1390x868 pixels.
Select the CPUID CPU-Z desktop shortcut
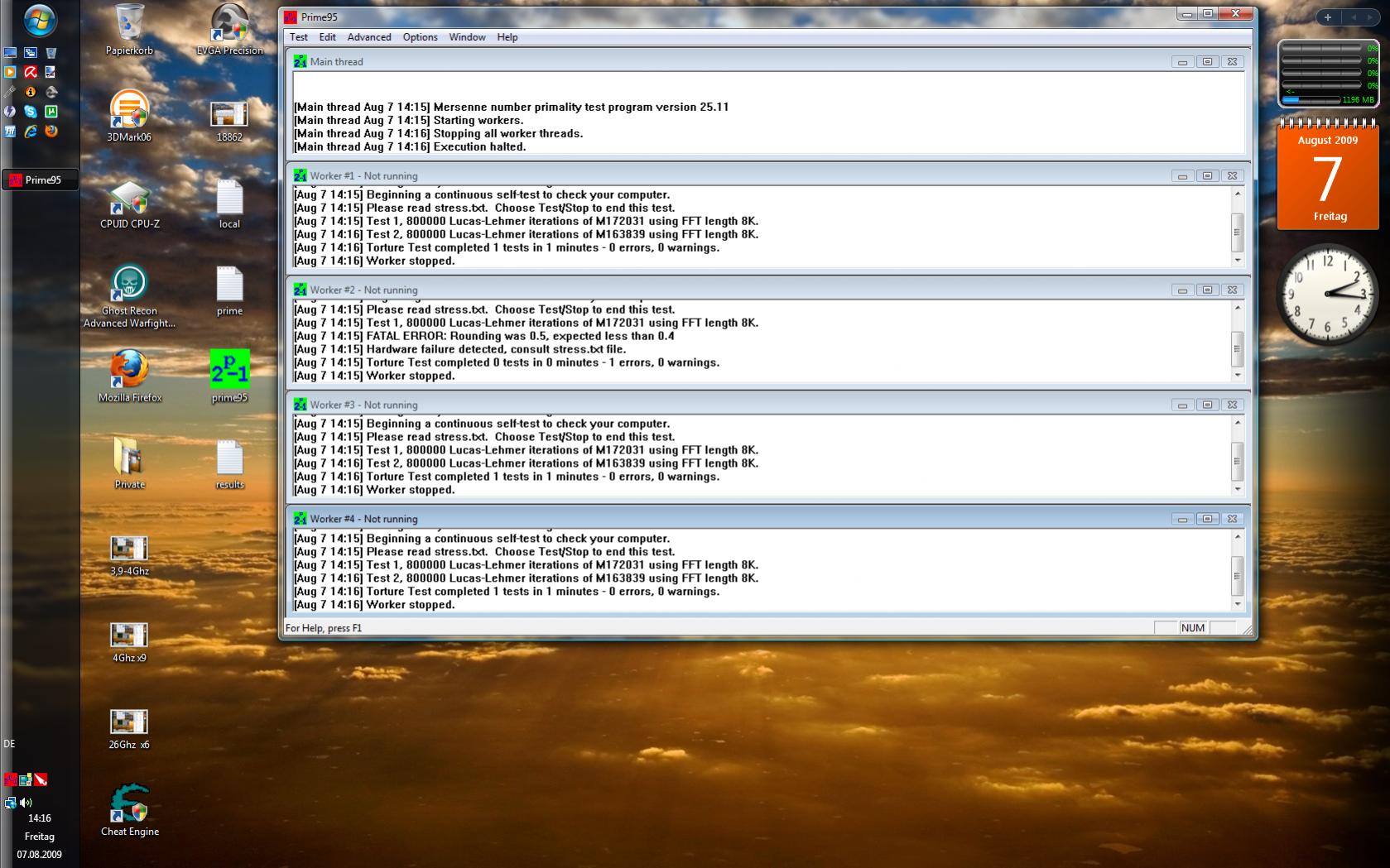(x=130, y=204)
